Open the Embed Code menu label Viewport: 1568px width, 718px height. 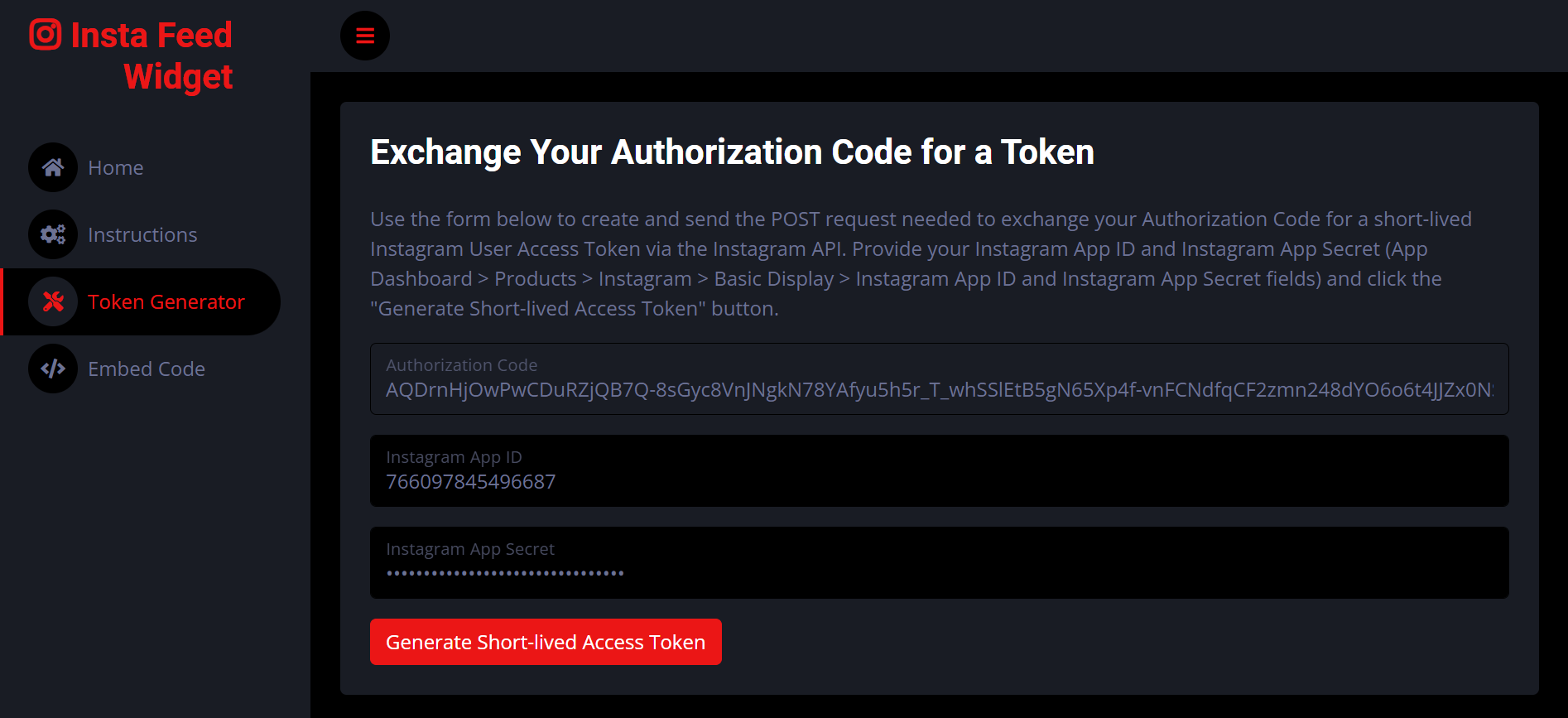[x=147, y=369]
